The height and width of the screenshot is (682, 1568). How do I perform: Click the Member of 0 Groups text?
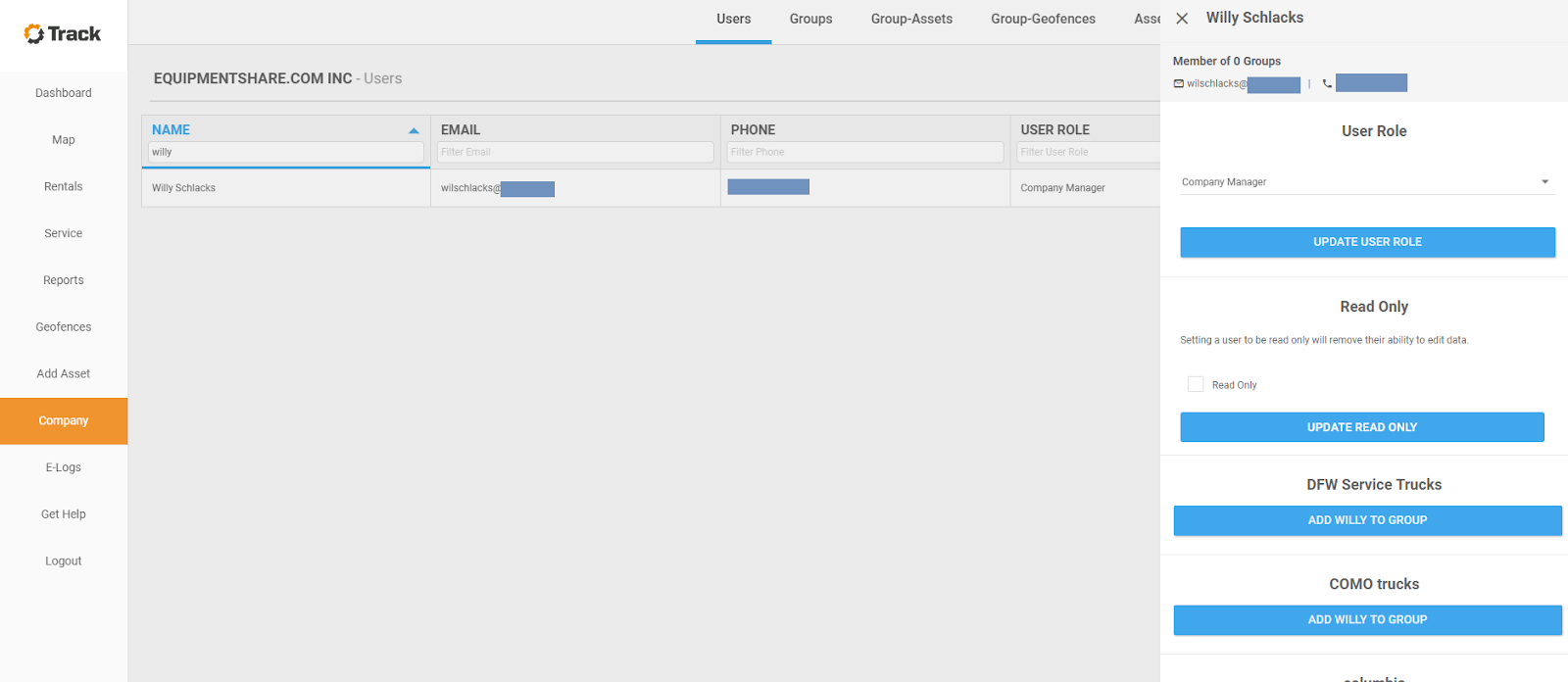click(1226, 62)
